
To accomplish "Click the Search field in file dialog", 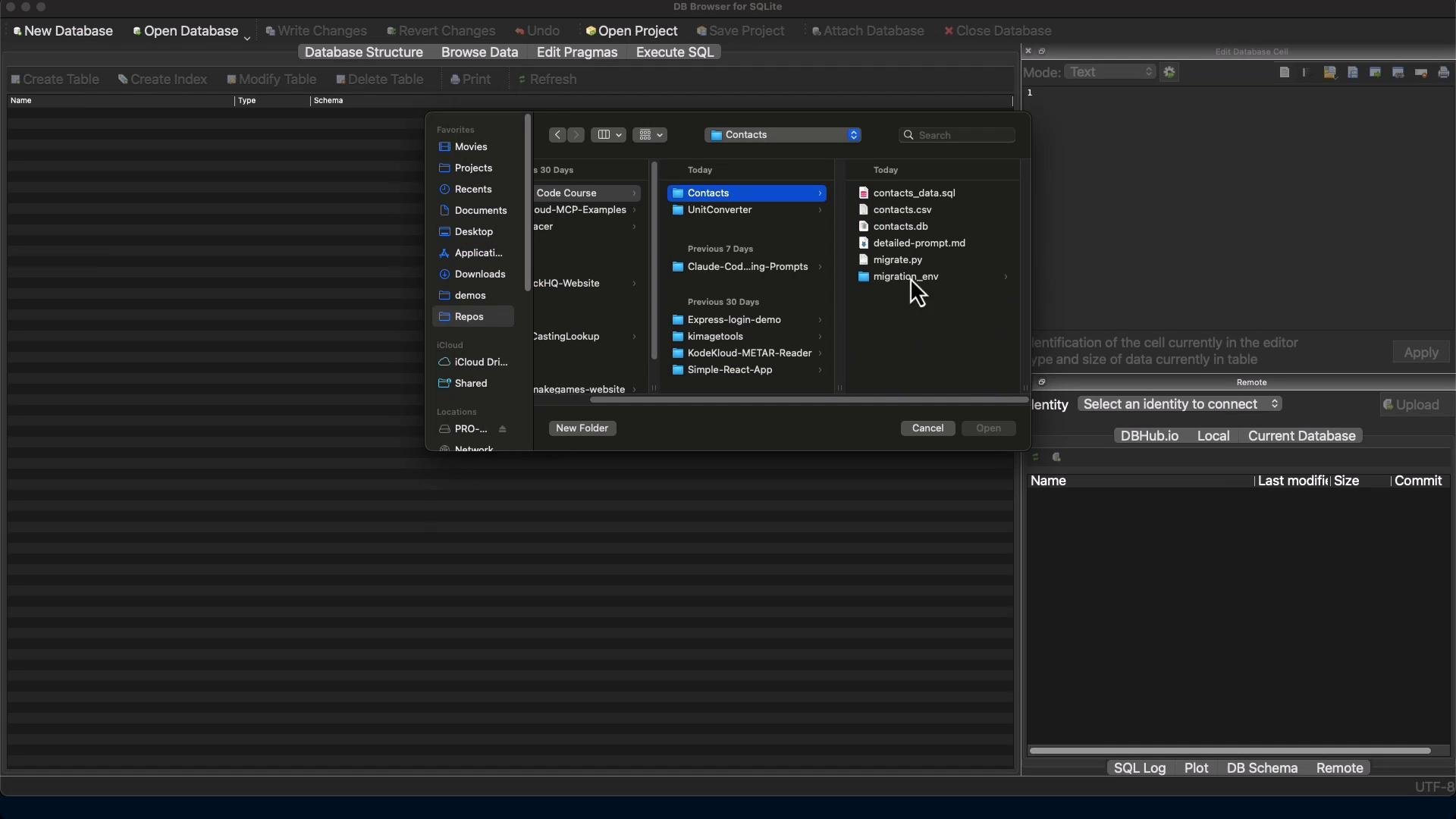I will click(x=957, y=135).
